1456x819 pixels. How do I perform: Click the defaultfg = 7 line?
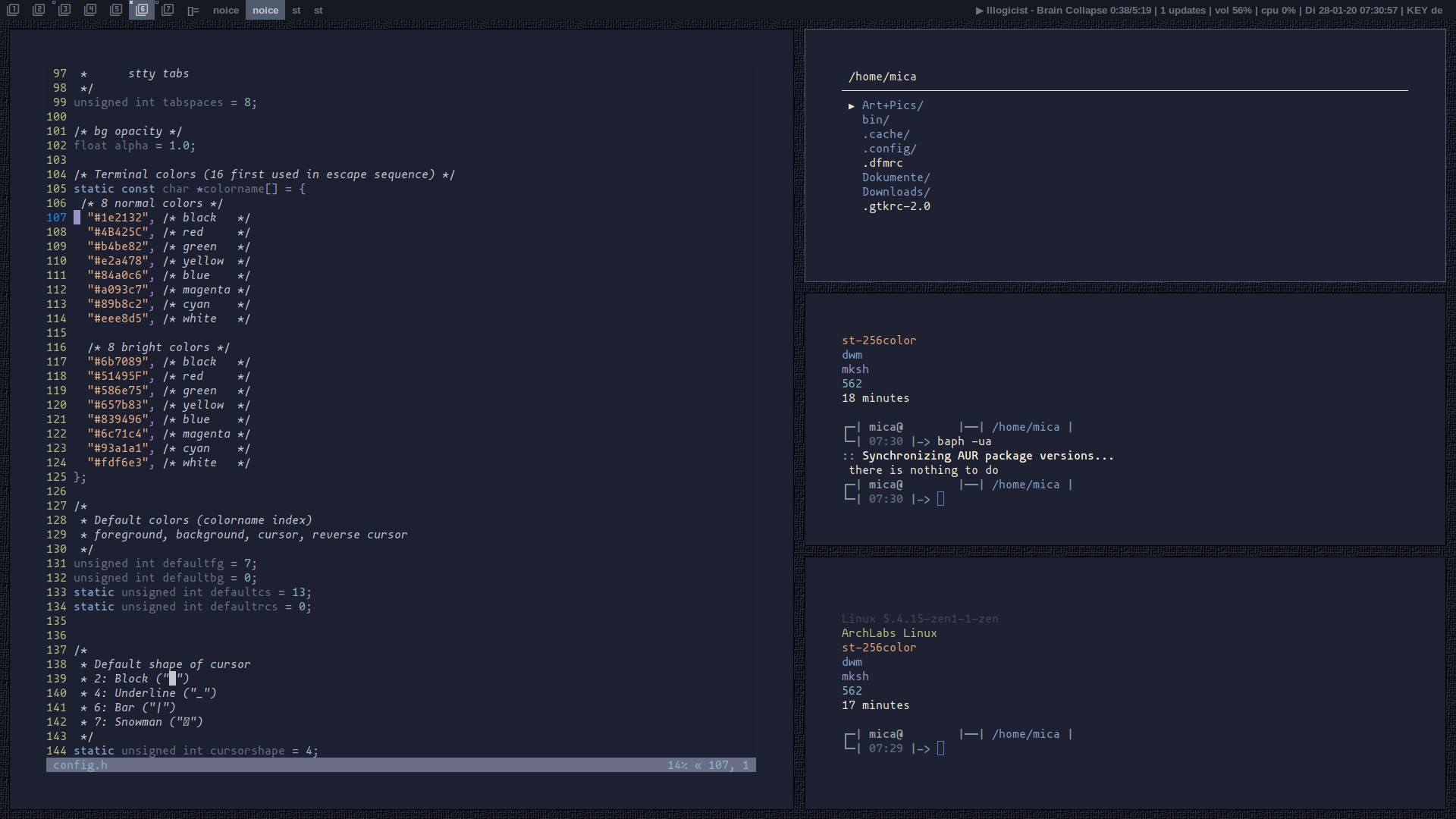165,563
